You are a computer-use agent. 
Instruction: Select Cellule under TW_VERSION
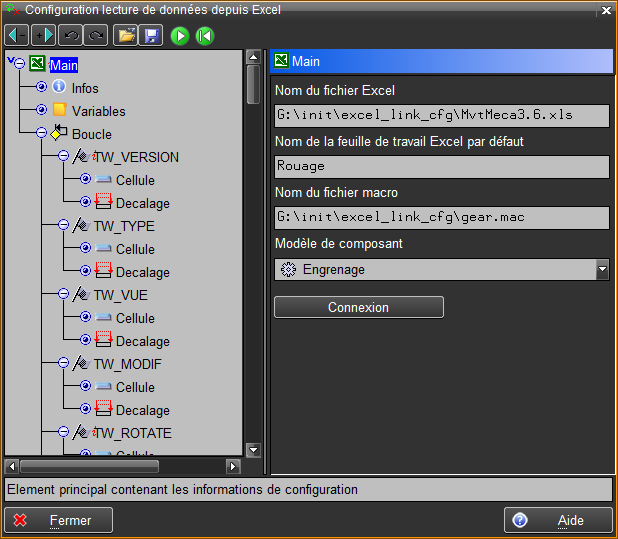coord(135,180)
